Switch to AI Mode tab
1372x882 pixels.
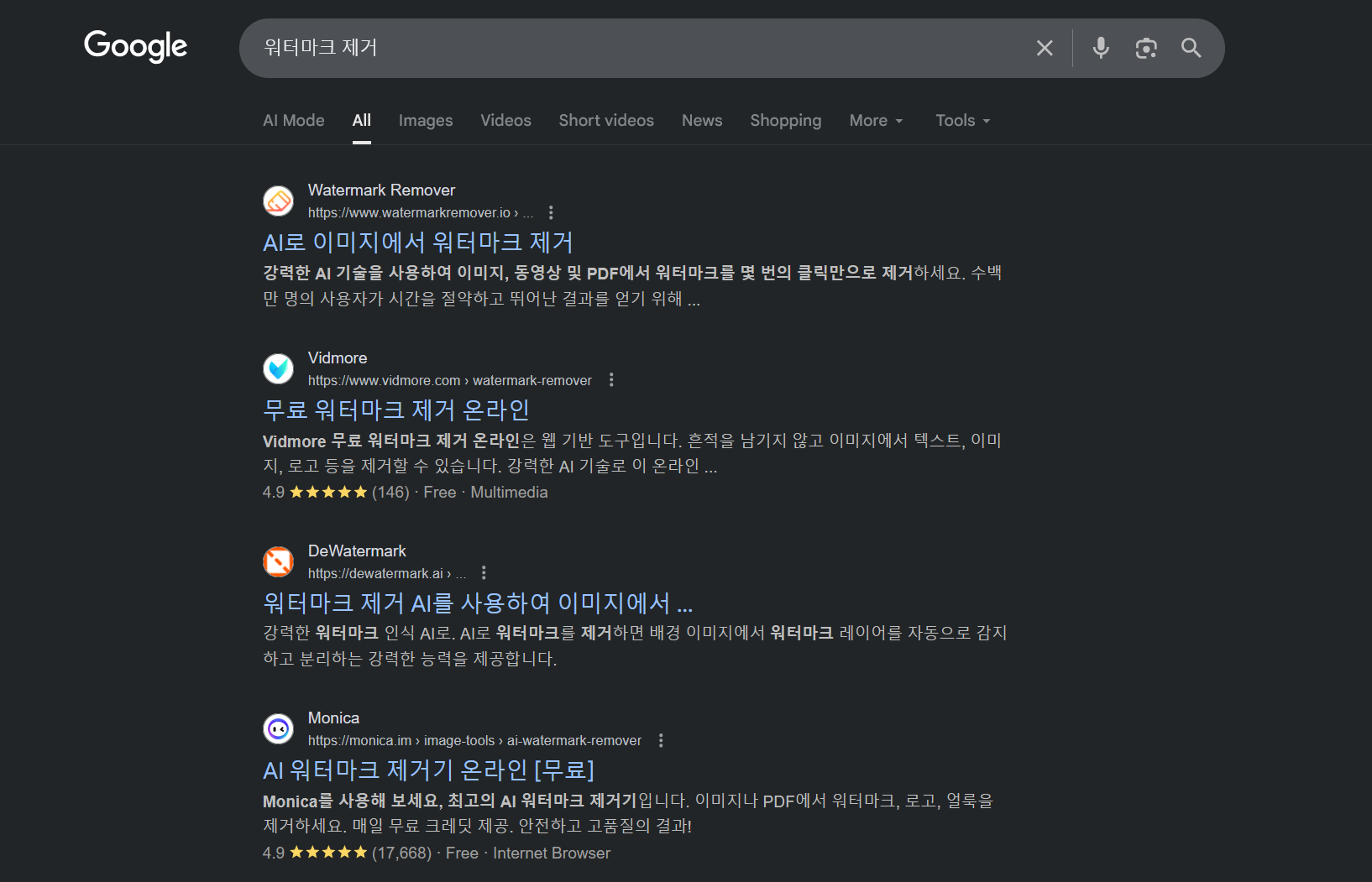tap(293, 121)
